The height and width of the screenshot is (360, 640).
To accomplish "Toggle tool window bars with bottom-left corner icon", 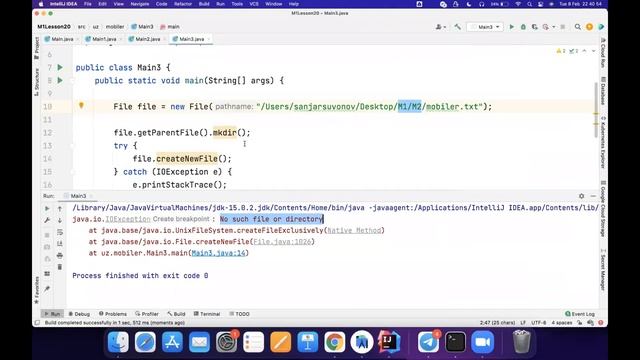I will click(37, 323).
